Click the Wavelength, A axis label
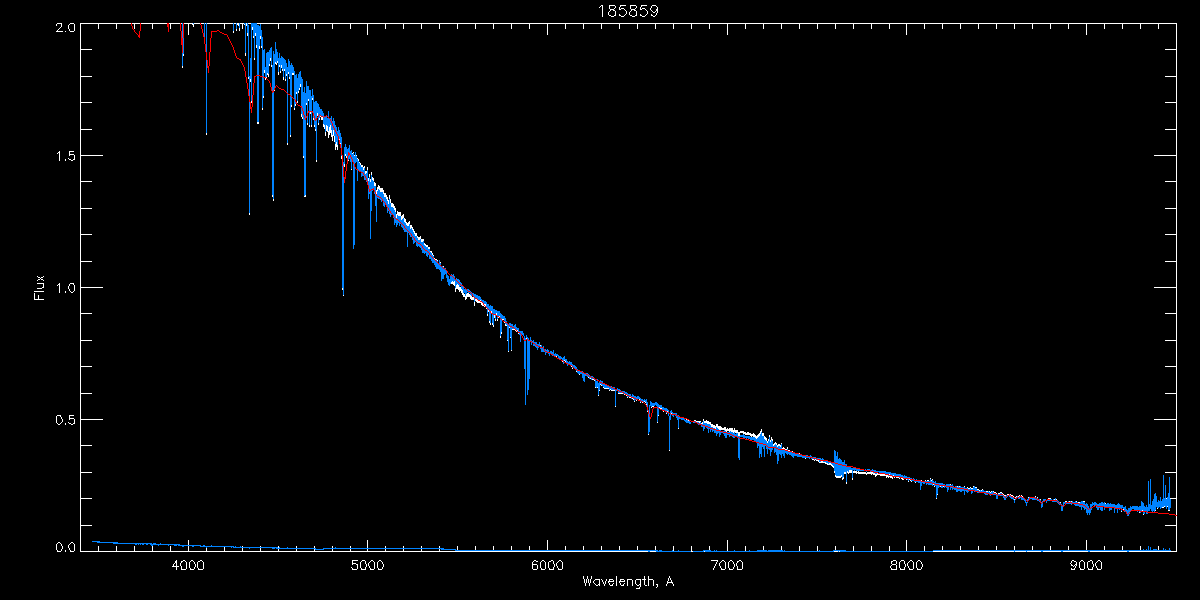Screen dimensions: 1200x600 pyautogui.click(x=627, y=581)
